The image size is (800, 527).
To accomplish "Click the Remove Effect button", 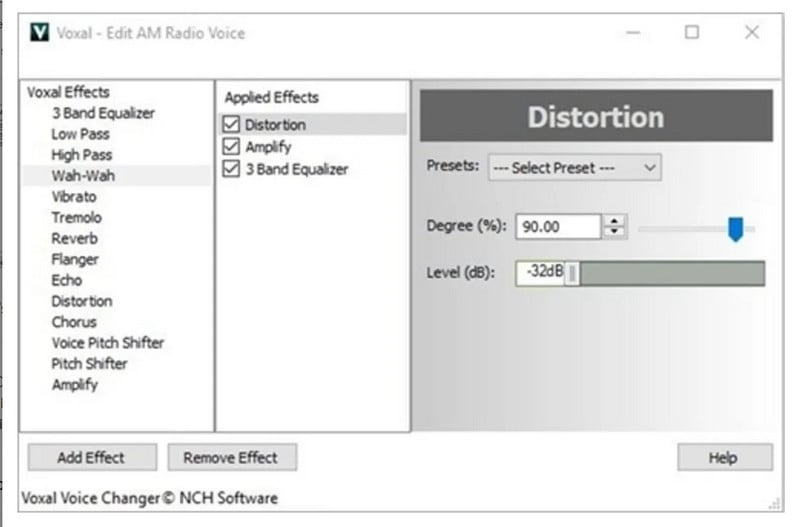I will pos(232,457).
